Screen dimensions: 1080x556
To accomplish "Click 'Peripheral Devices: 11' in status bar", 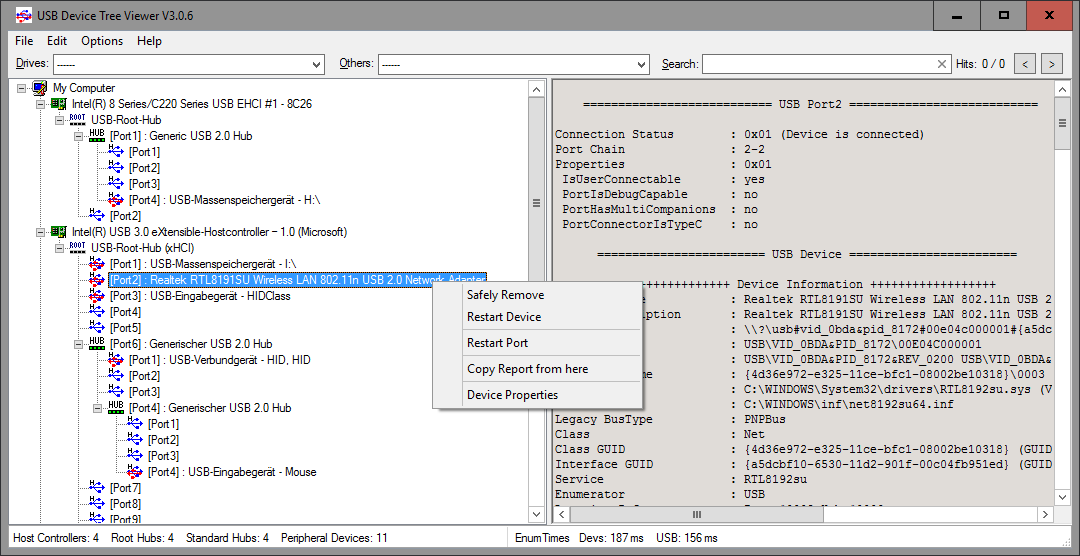I will click(x=334, y=537).
